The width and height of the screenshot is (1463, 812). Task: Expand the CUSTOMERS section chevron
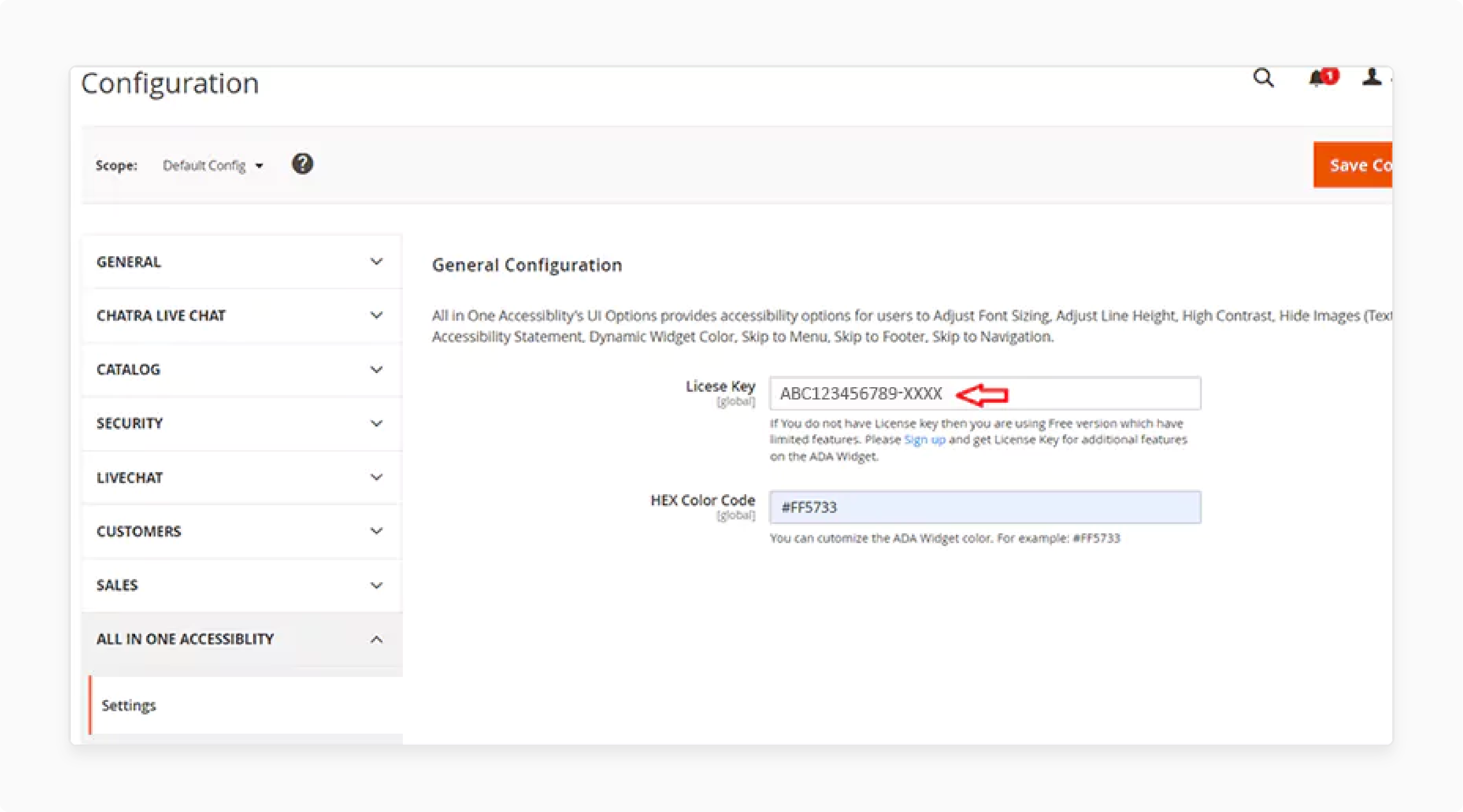[376, 531]
